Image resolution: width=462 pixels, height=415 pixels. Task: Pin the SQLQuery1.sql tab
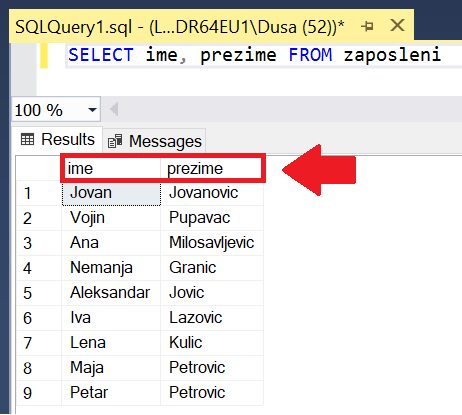tap(367, 26)
